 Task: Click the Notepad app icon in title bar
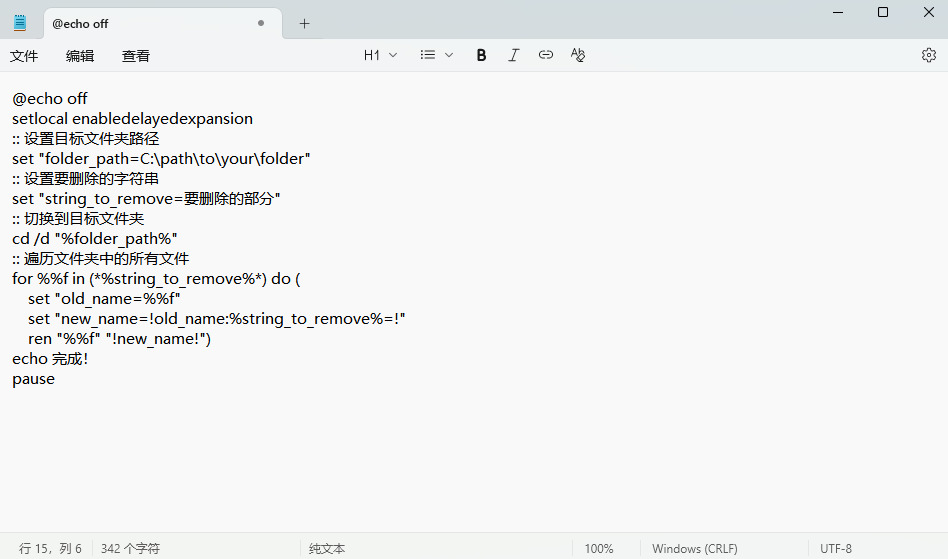(x=20, y=23)
